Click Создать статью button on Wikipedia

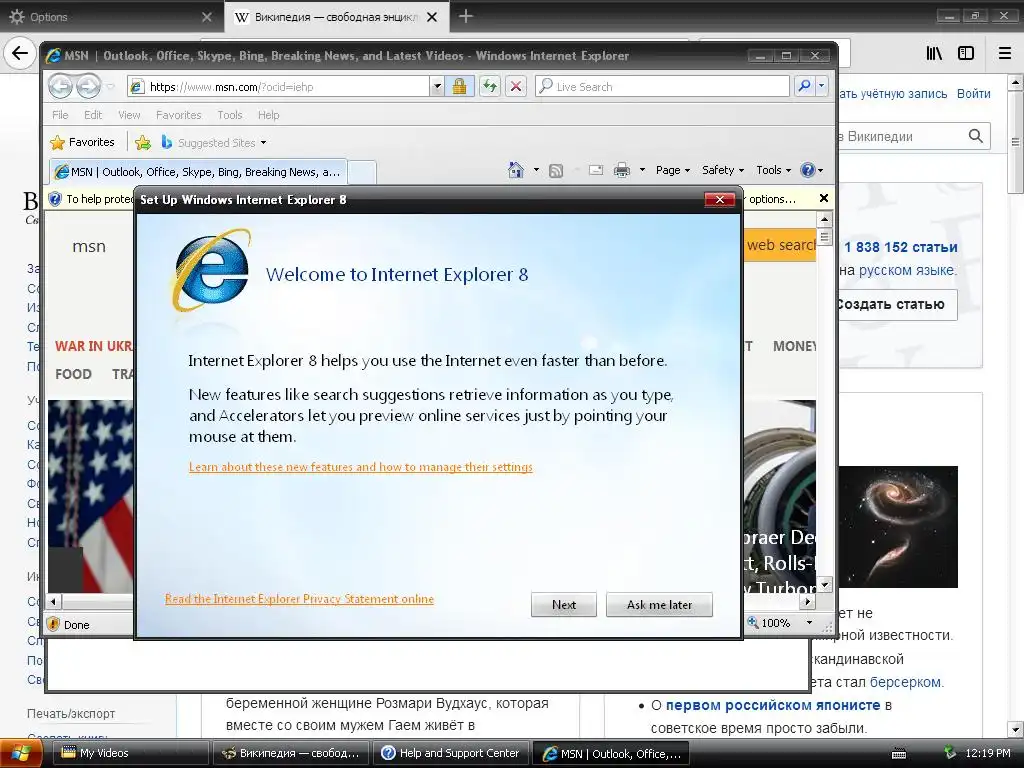tap(895, 304)
